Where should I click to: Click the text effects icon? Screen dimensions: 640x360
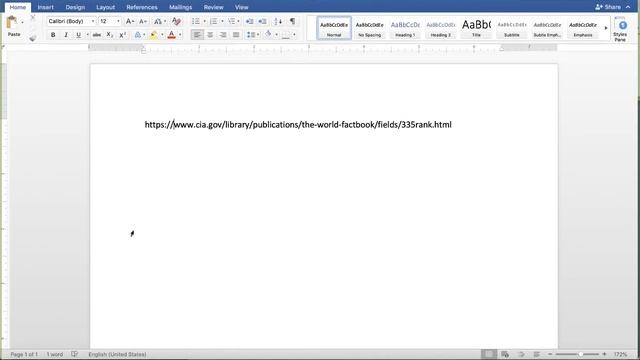point(138,35)
